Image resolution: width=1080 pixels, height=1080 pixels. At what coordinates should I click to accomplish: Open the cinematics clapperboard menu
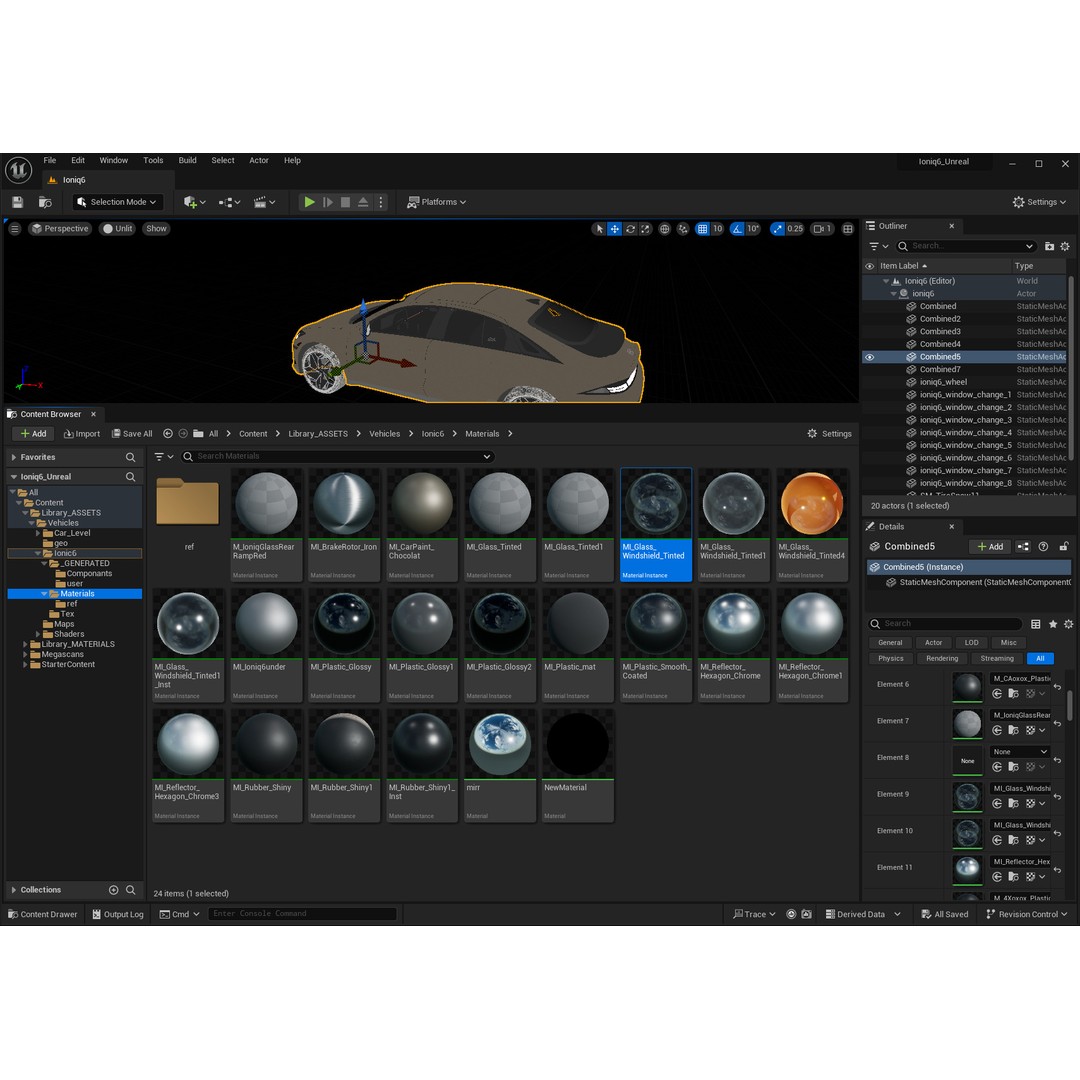[264, 202]
